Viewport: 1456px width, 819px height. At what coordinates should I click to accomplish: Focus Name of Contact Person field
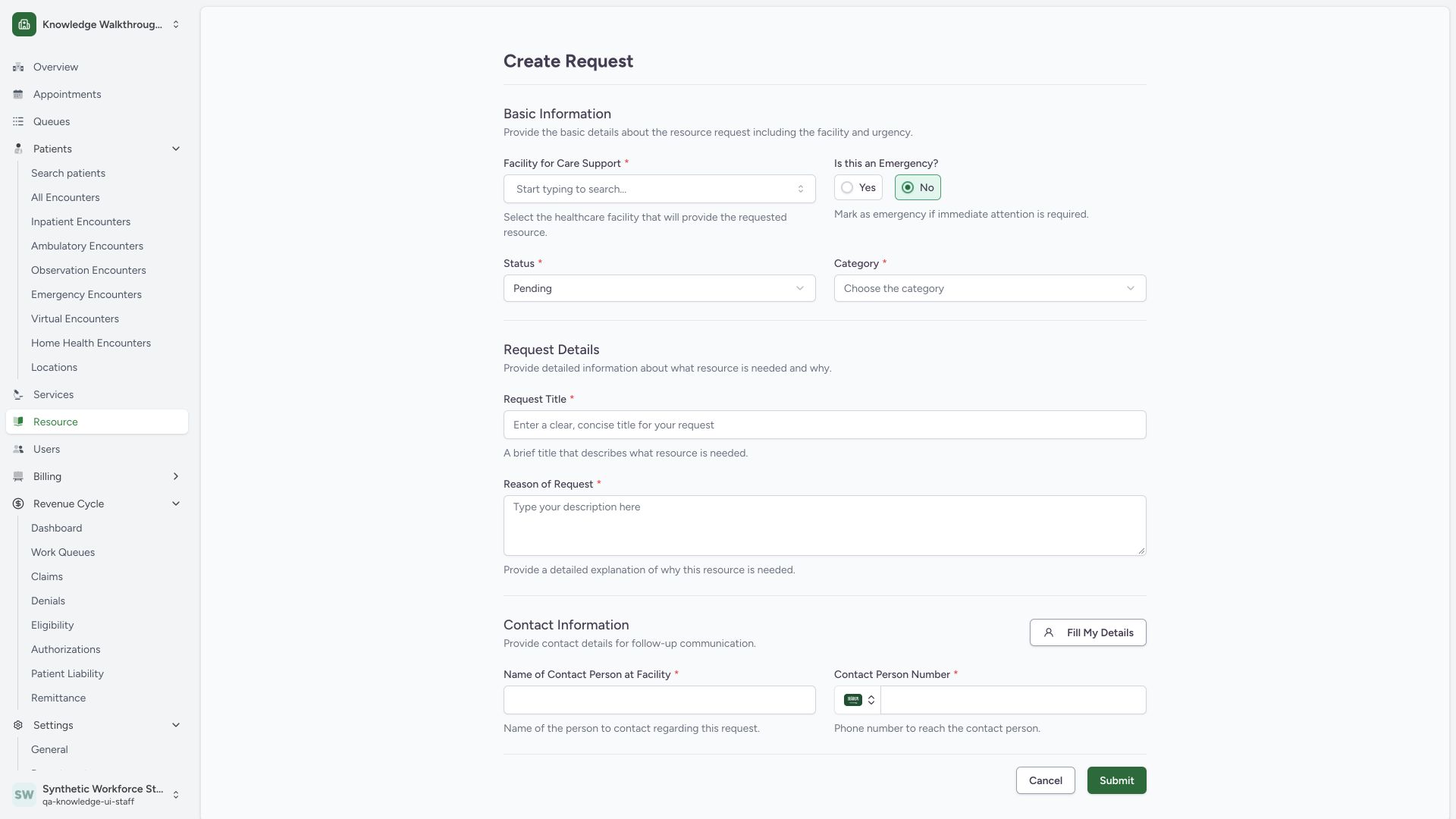(660, 700)
